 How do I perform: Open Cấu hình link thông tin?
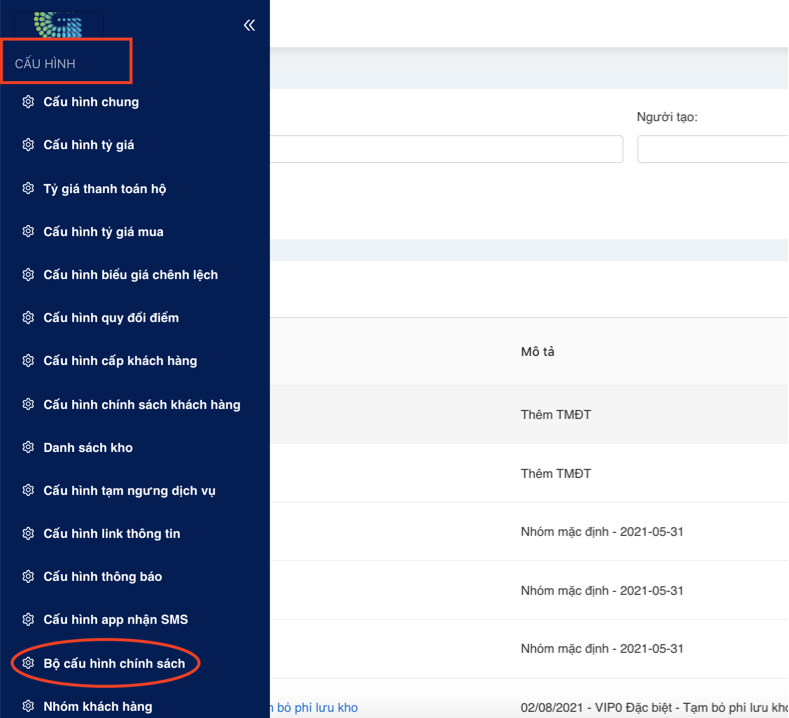pos(112,534)
